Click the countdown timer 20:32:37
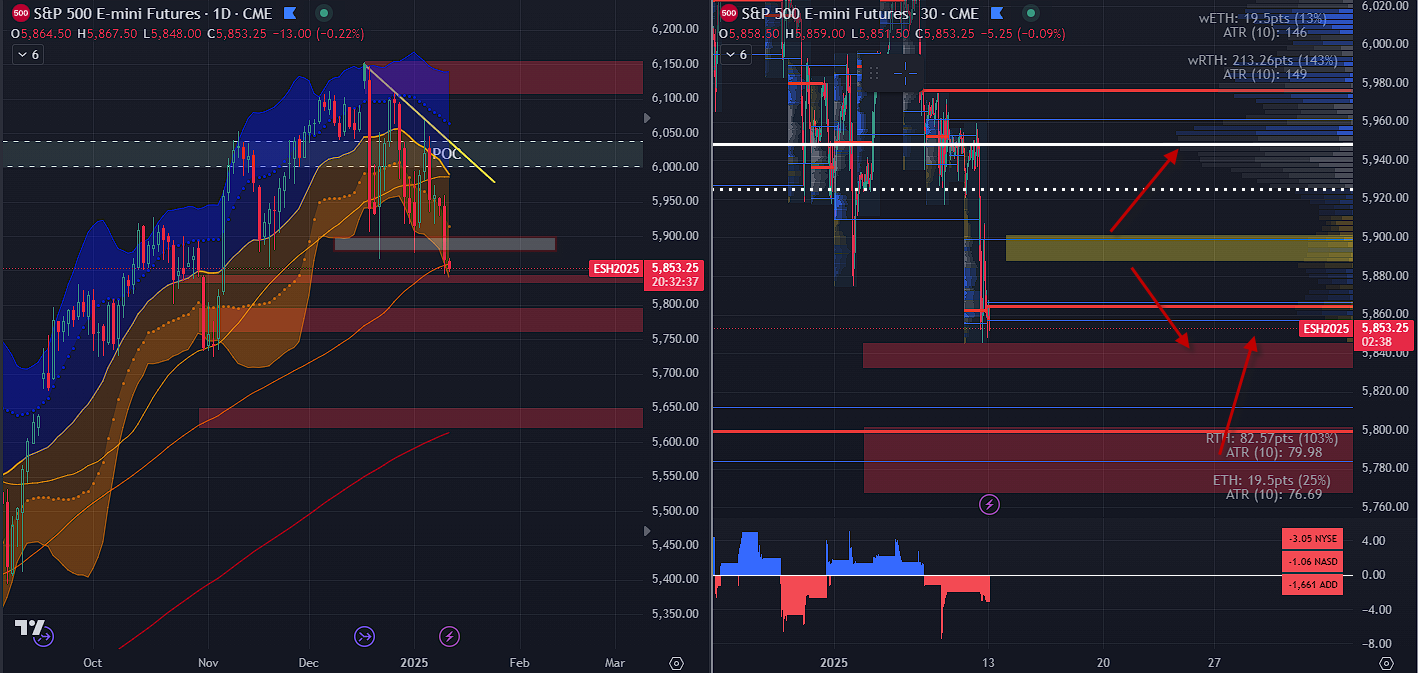Viewport: 1418px width, 673px height. 676,283
